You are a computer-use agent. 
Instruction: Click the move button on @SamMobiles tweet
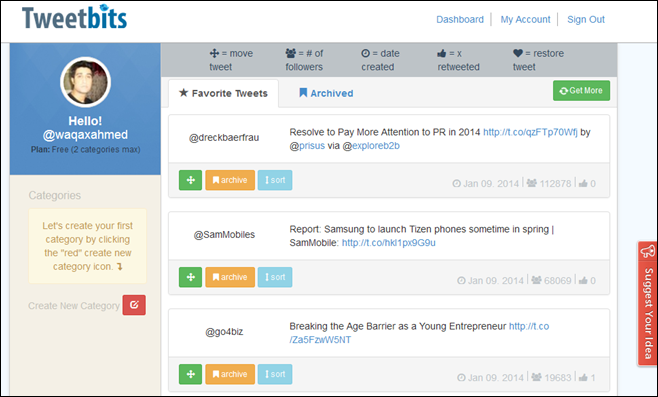(x=191, y=277)
